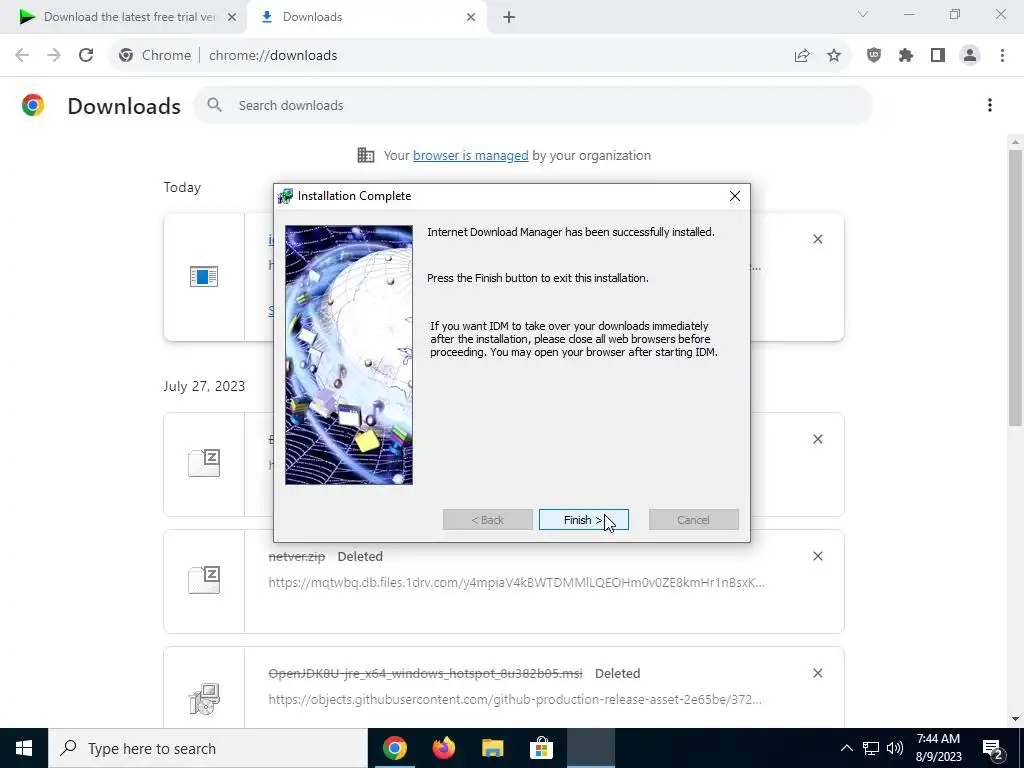Click the 'July 27, 2023' date heading
This screenshot has width=1024, height=768.
click(204, 386)
